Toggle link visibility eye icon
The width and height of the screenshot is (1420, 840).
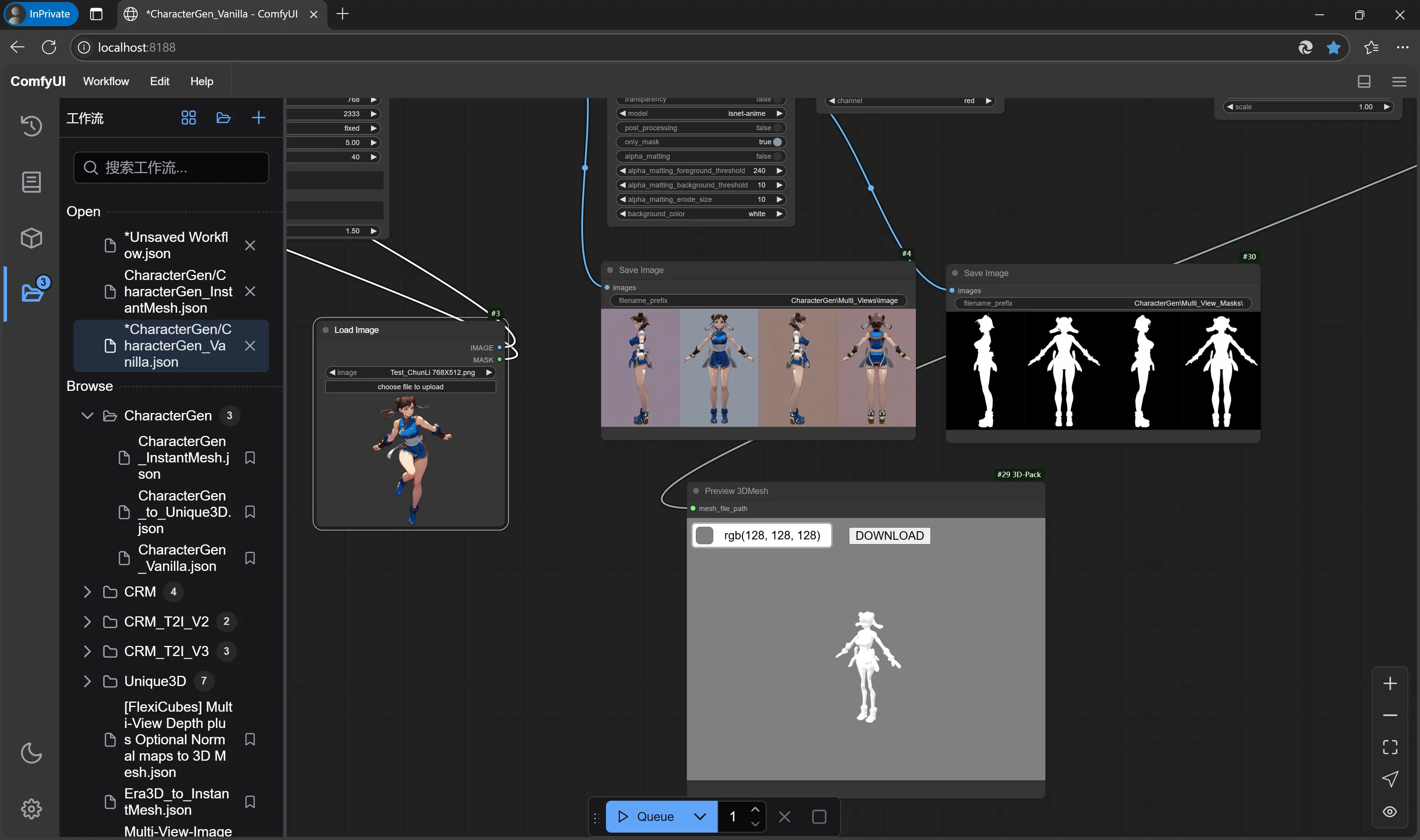pos(1389,812)
